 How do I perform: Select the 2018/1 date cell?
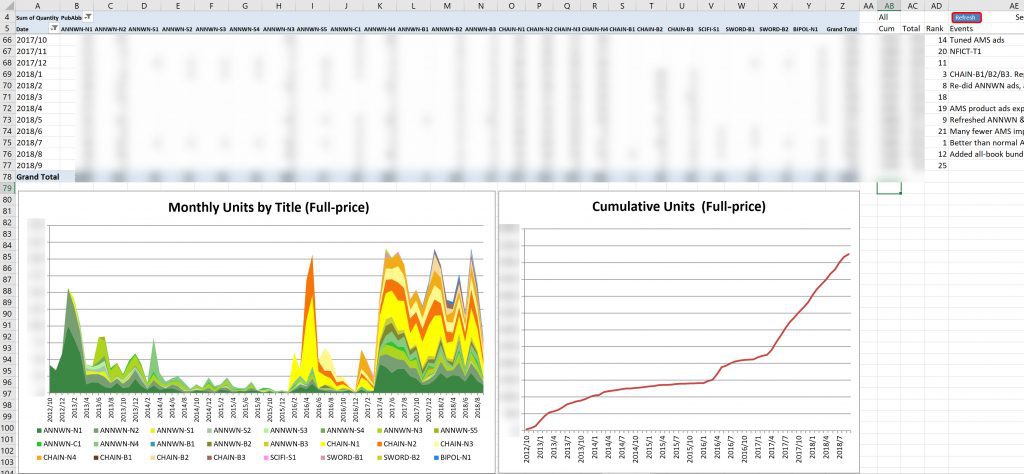click(x=30, y=74)
